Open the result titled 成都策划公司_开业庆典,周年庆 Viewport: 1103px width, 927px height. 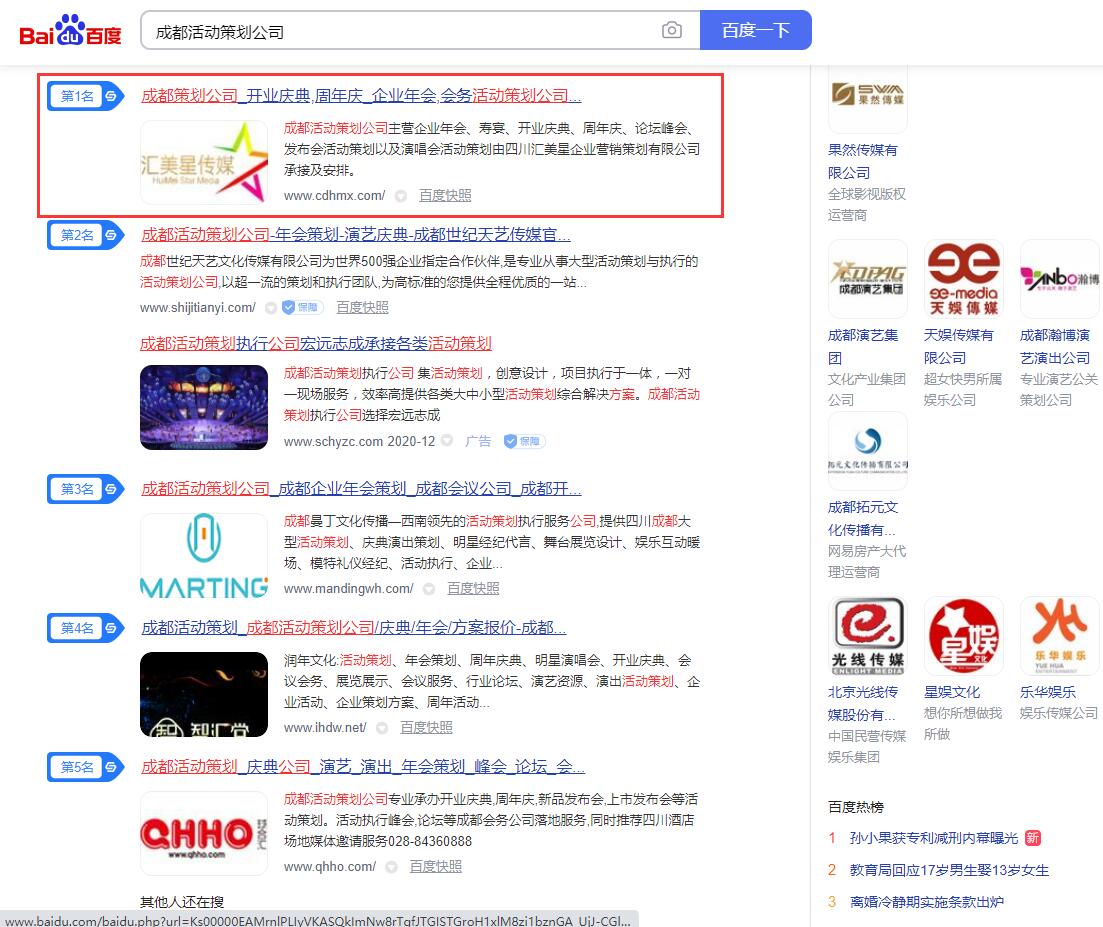pos(361,96)
